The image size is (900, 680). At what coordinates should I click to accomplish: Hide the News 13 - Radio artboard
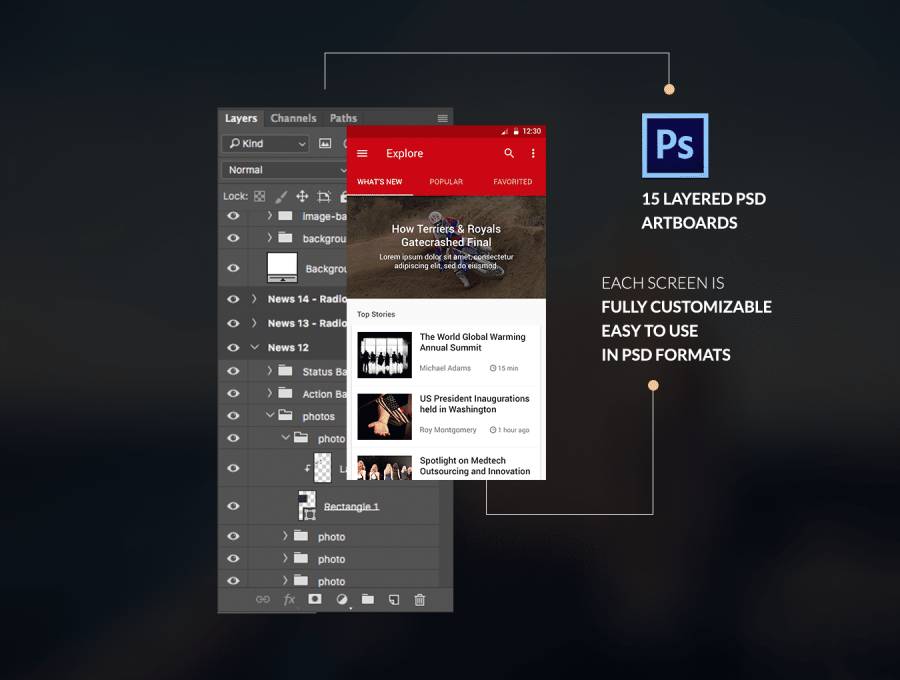pyautogui.click(x=233, y=323)
